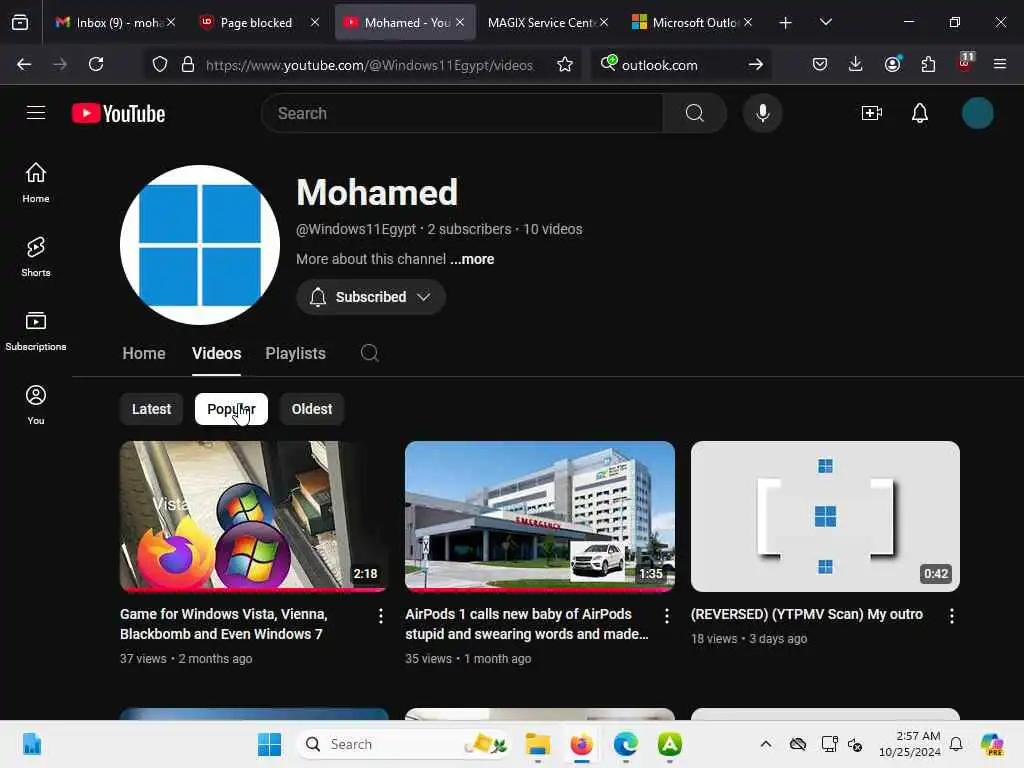Screen dimensions: 1024x768
Task: Open Microsoft Edge from taskbar
Action: [x=625, y=744]
